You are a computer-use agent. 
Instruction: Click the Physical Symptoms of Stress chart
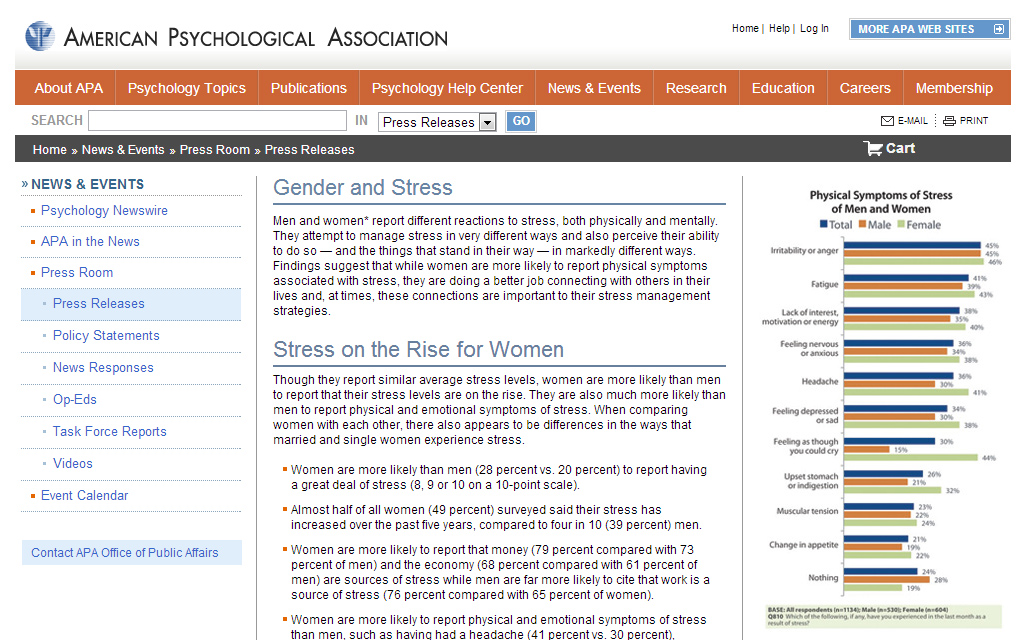tap(880, 407)
